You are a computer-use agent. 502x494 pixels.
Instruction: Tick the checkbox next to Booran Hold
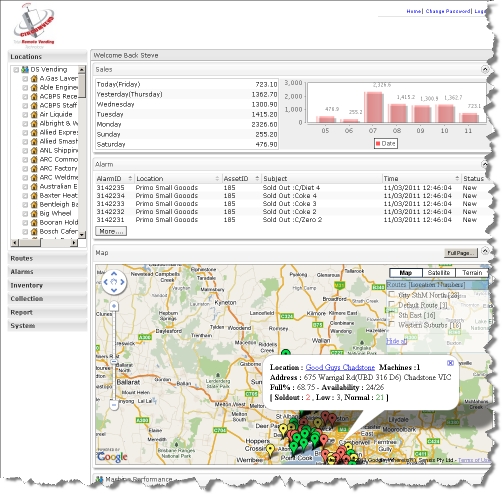click(x=25, y=223)
